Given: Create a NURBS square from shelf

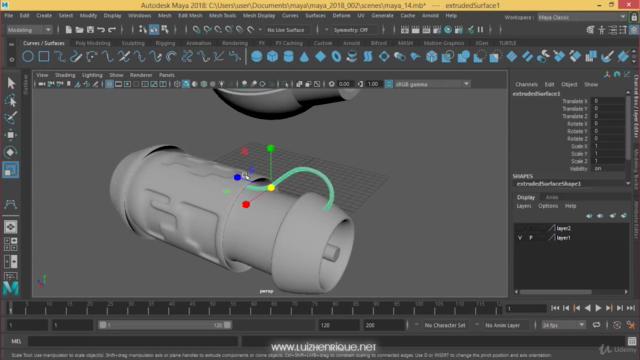Looking at the screenshot, I should click(x=44, y=56).
